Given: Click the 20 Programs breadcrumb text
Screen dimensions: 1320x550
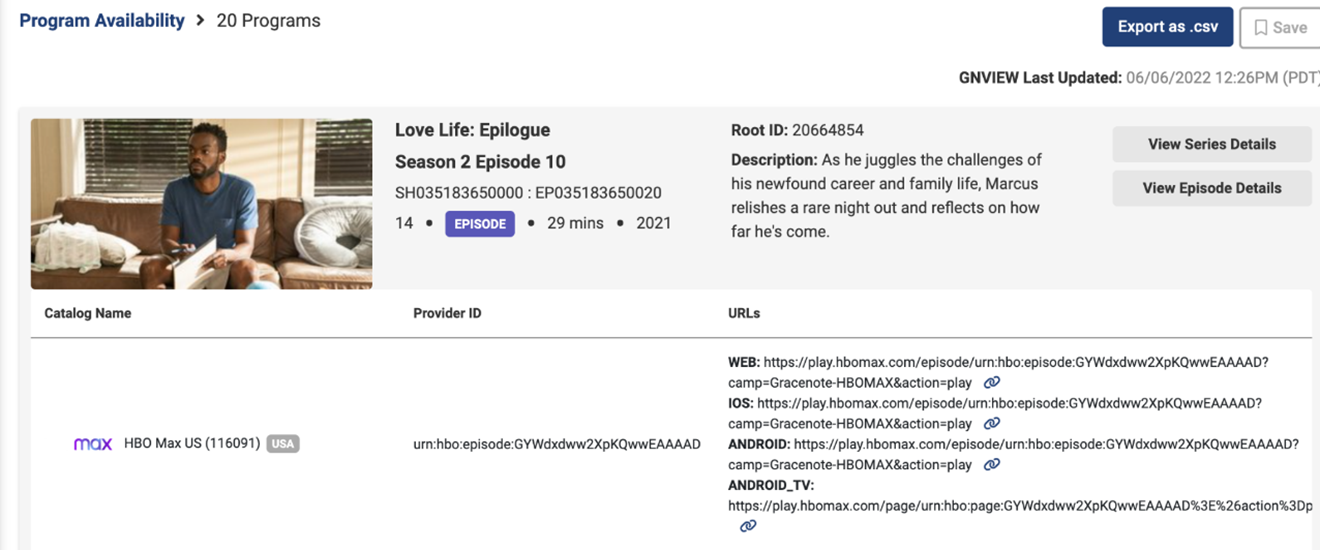Looking at the screenshot, I should [x=268, y=21].
